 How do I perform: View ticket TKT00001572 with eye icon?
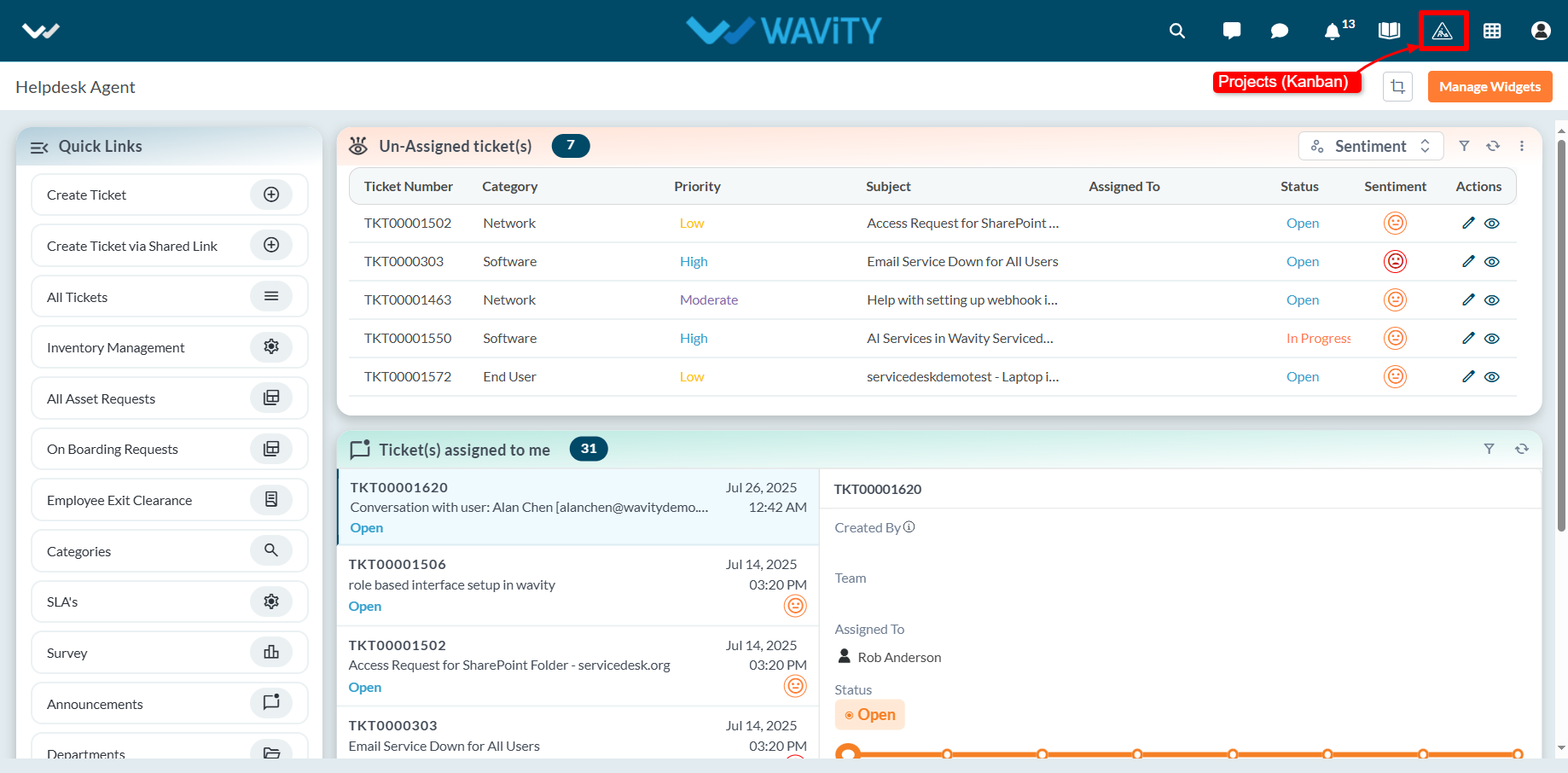tap(1492, 377)
